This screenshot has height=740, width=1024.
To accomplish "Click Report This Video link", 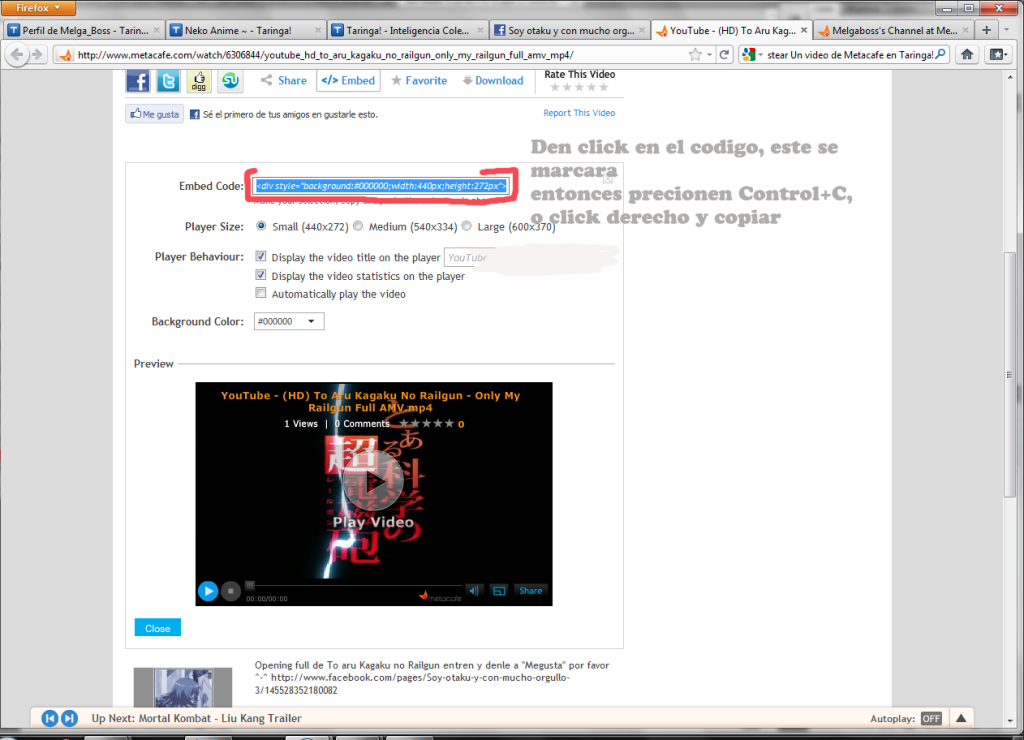I will coord(579,113).
